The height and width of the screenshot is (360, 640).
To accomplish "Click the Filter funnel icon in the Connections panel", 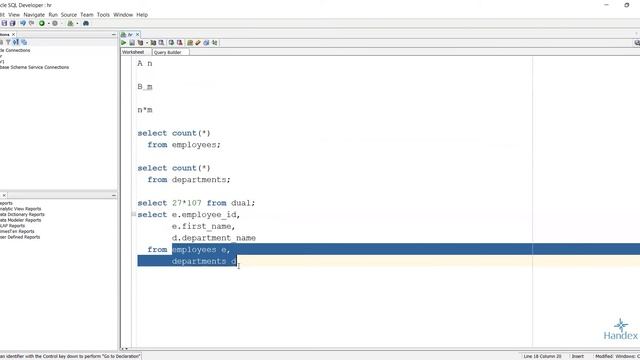I will click(x=8, y=42).
